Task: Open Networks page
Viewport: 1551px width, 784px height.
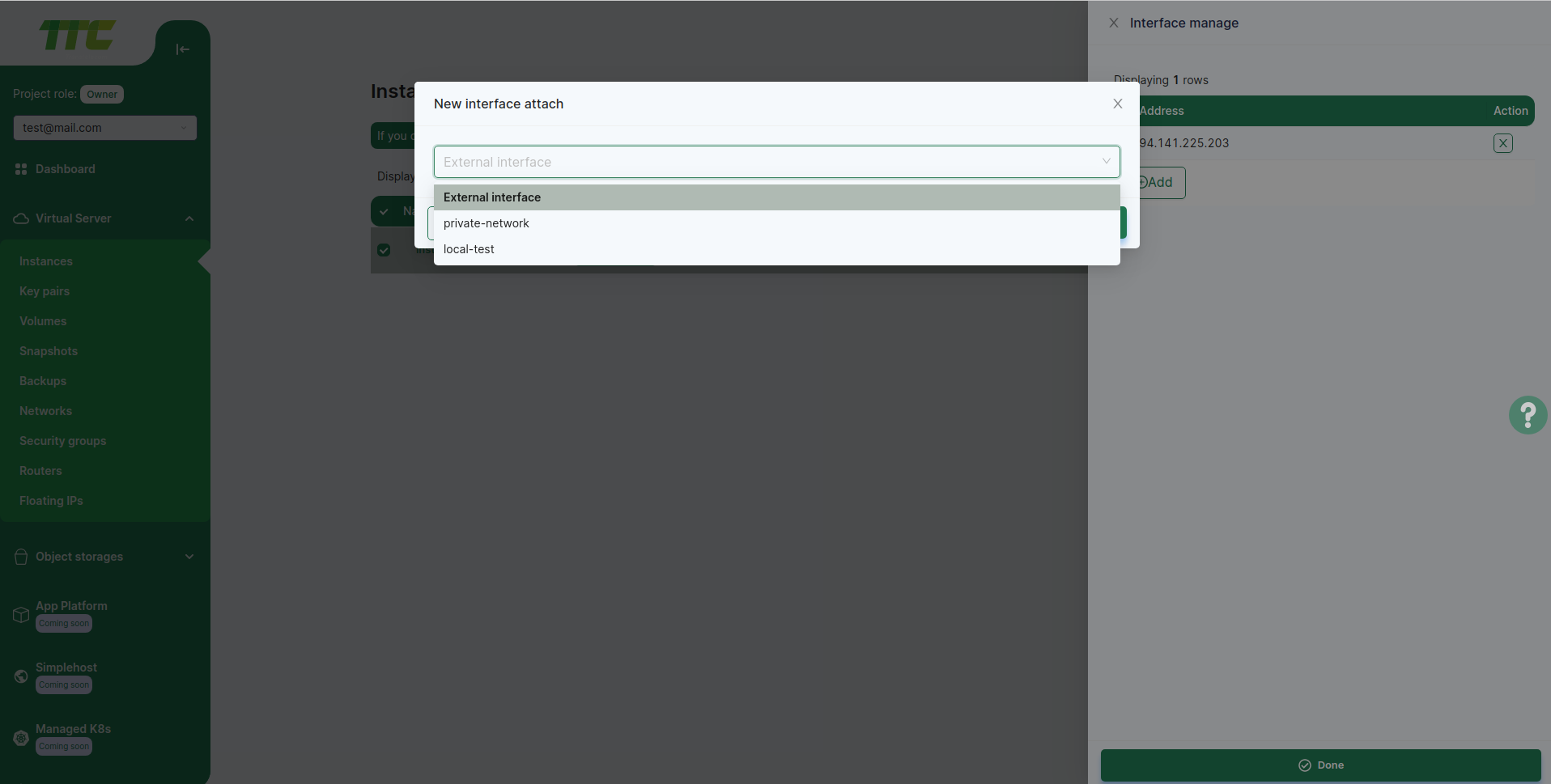Action: (x=45, y=411)
